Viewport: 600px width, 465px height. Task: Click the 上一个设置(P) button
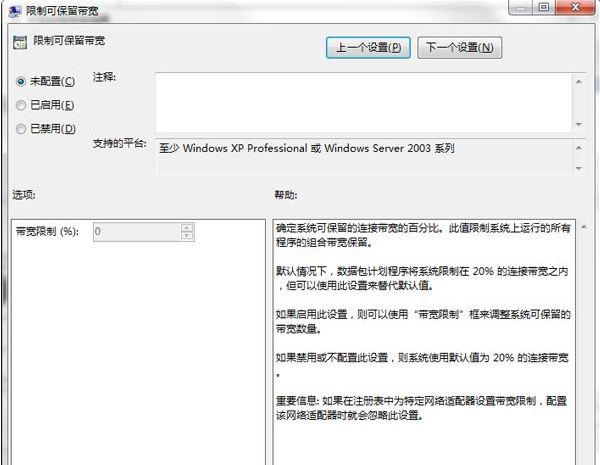coord(368,48)
